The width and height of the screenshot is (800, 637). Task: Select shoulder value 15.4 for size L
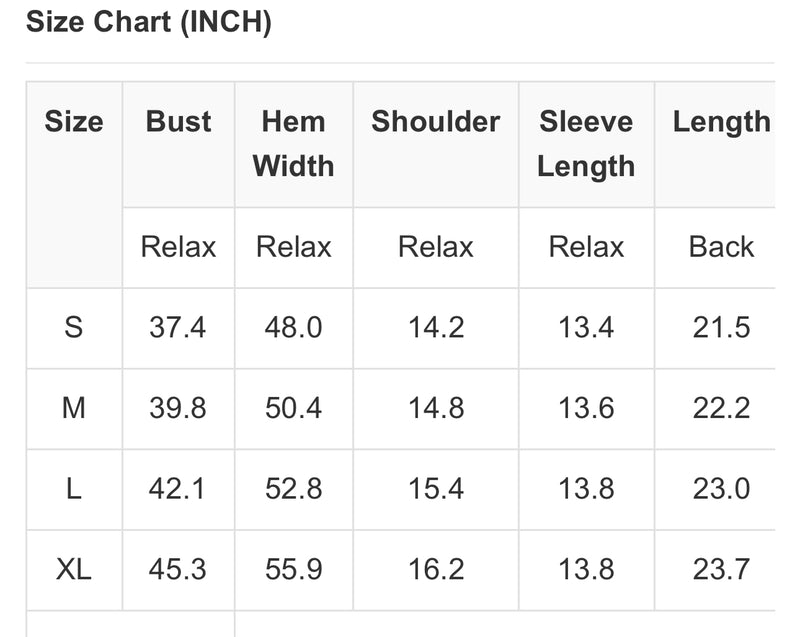click(436, 489)
